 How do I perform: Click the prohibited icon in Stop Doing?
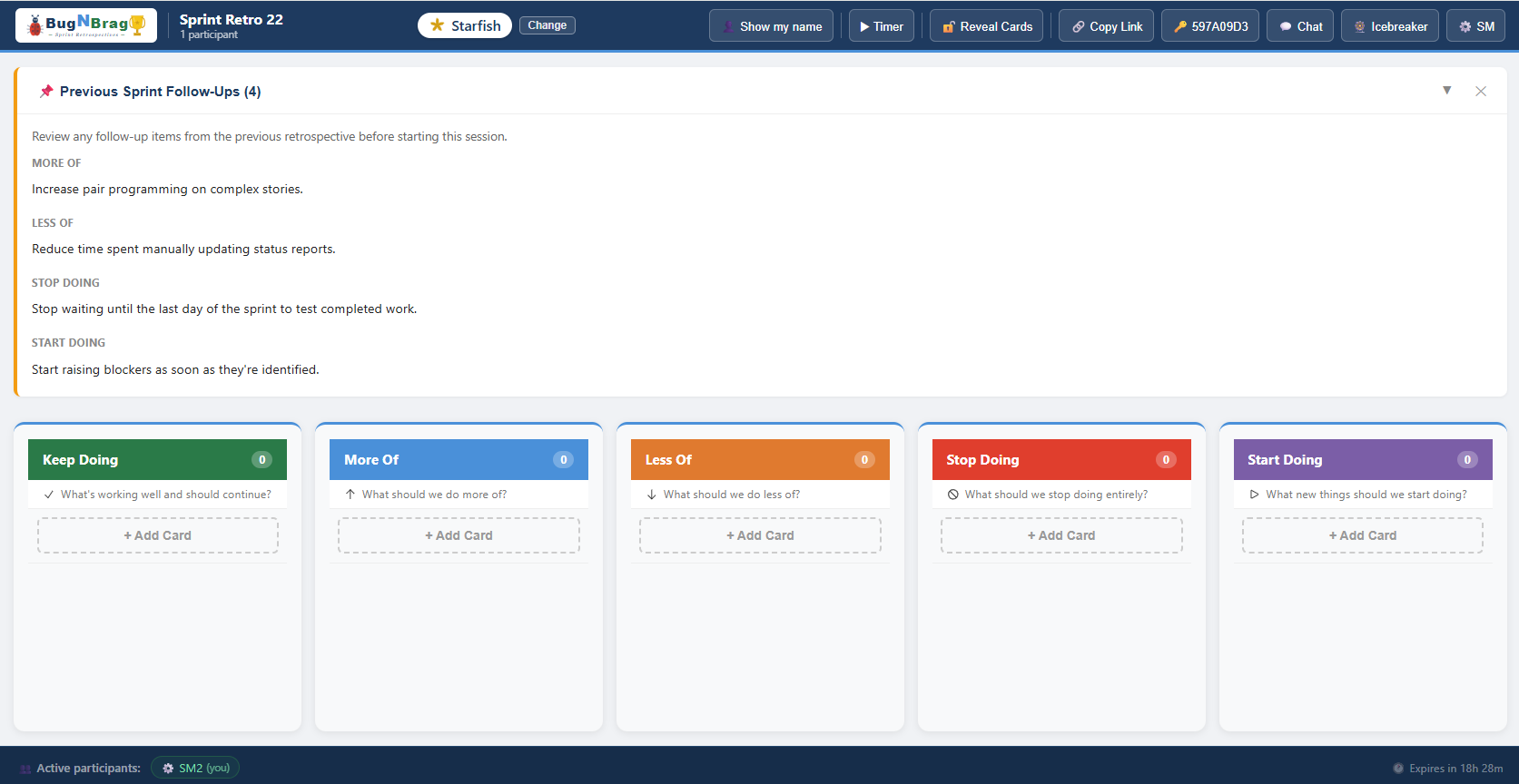point(953,495)
